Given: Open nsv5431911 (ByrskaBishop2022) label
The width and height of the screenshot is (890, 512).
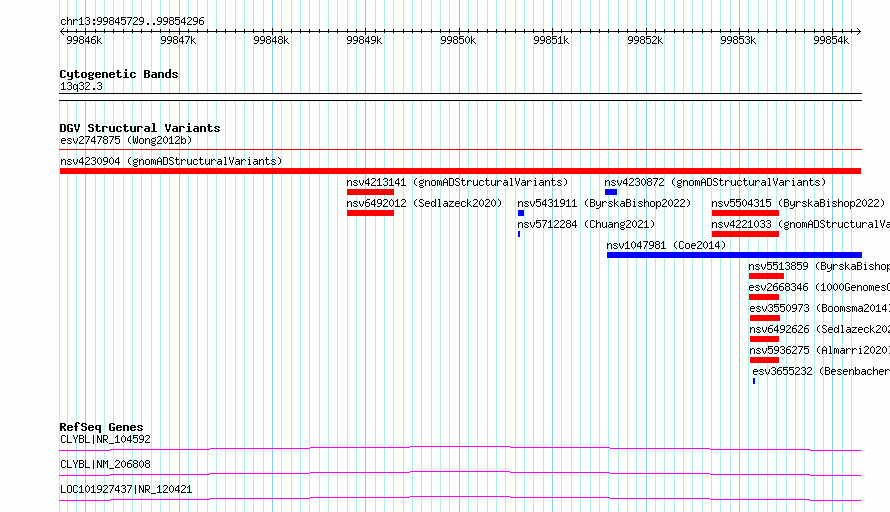Looking at the screenshot, I should (x=604, y=203).
